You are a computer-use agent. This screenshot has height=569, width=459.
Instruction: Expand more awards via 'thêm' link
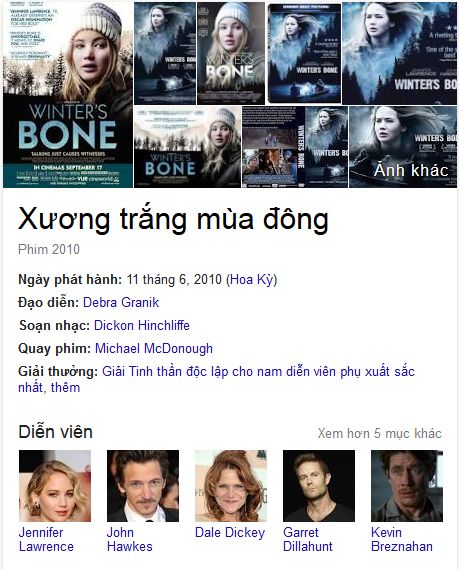pyautogui.click(x=65, y=388)
